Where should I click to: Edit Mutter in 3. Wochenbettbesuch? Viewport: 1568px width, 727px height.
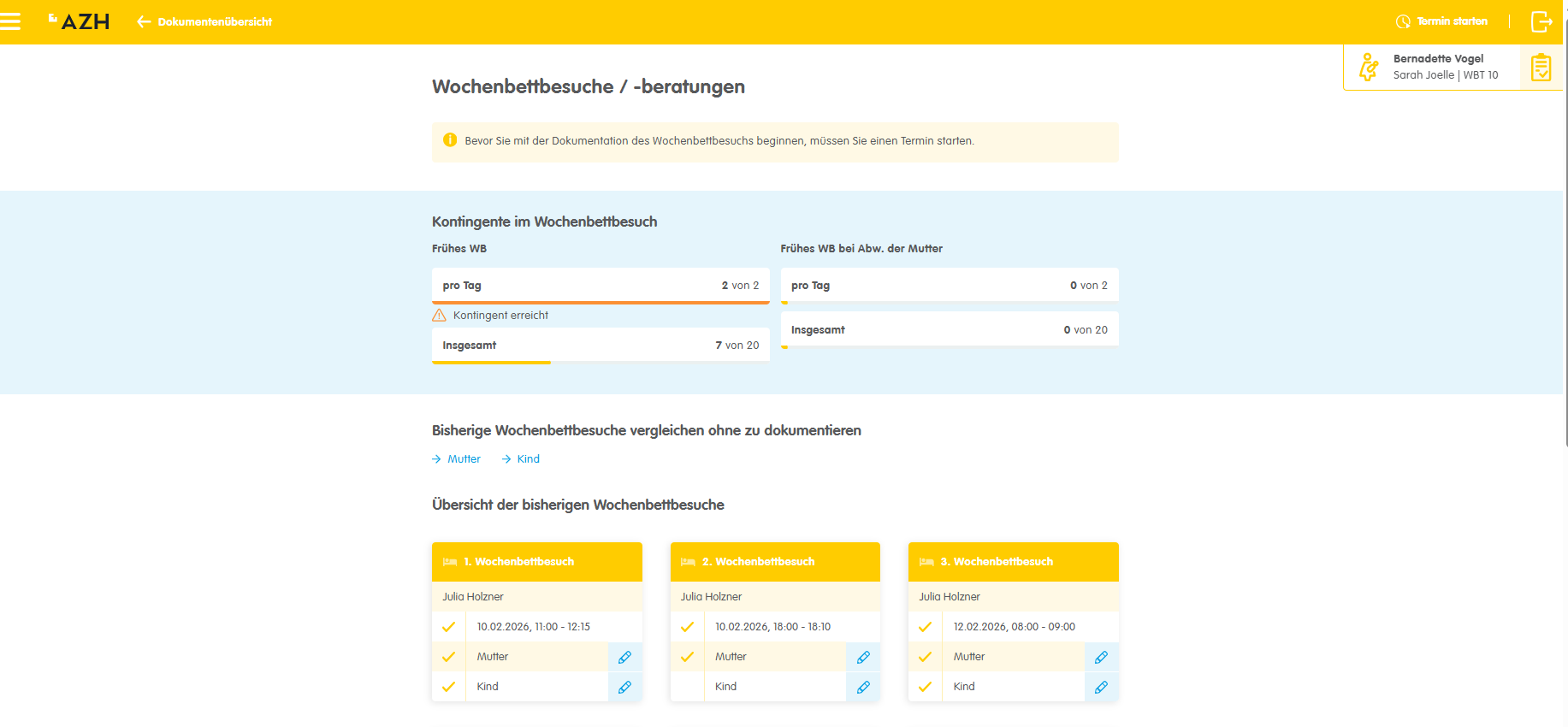(x=1101, y=657)
